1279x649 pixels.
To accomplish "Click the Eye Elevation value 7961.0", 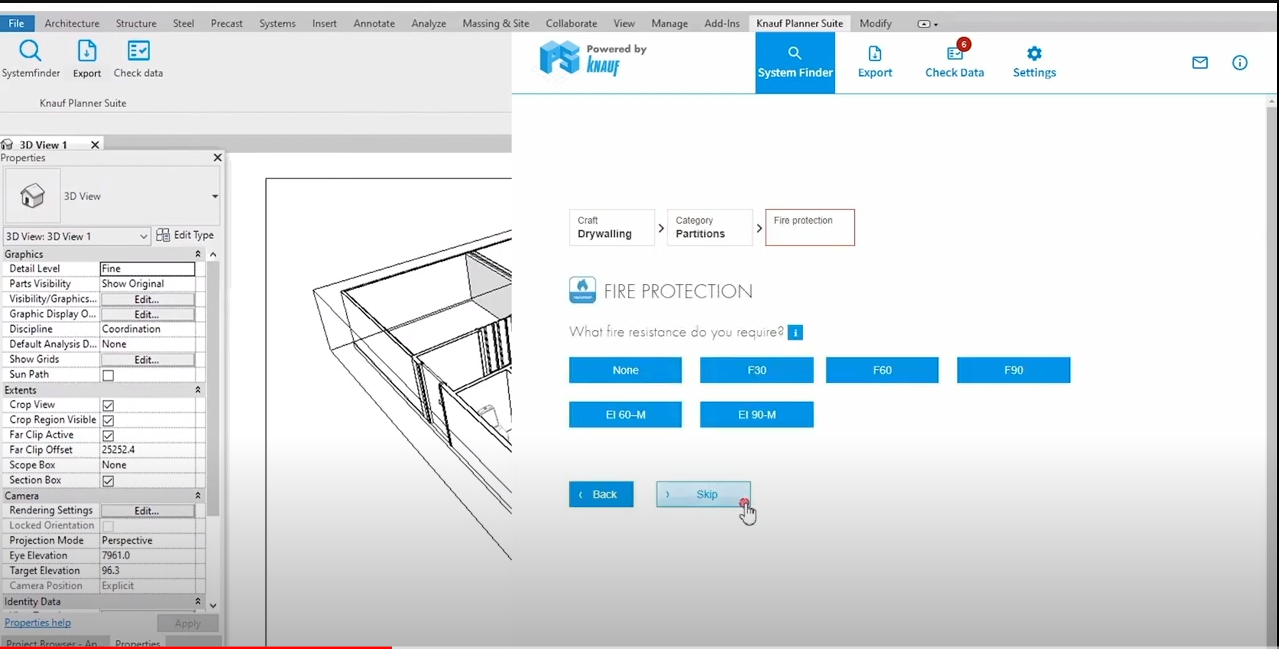I will coord(148,556).
